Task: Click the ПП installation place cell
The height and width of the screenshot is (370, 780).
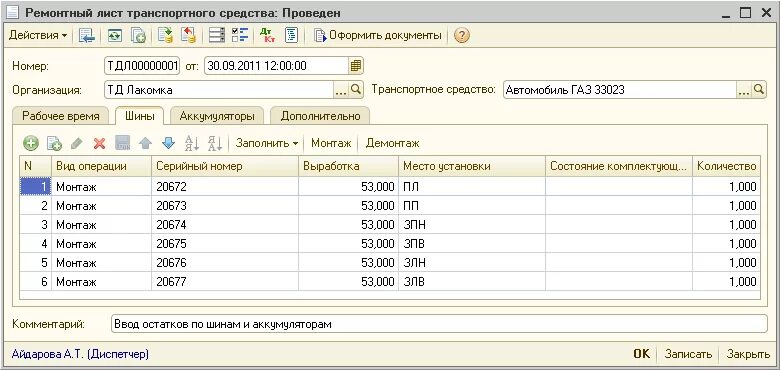Action: (x=472, y=206)
